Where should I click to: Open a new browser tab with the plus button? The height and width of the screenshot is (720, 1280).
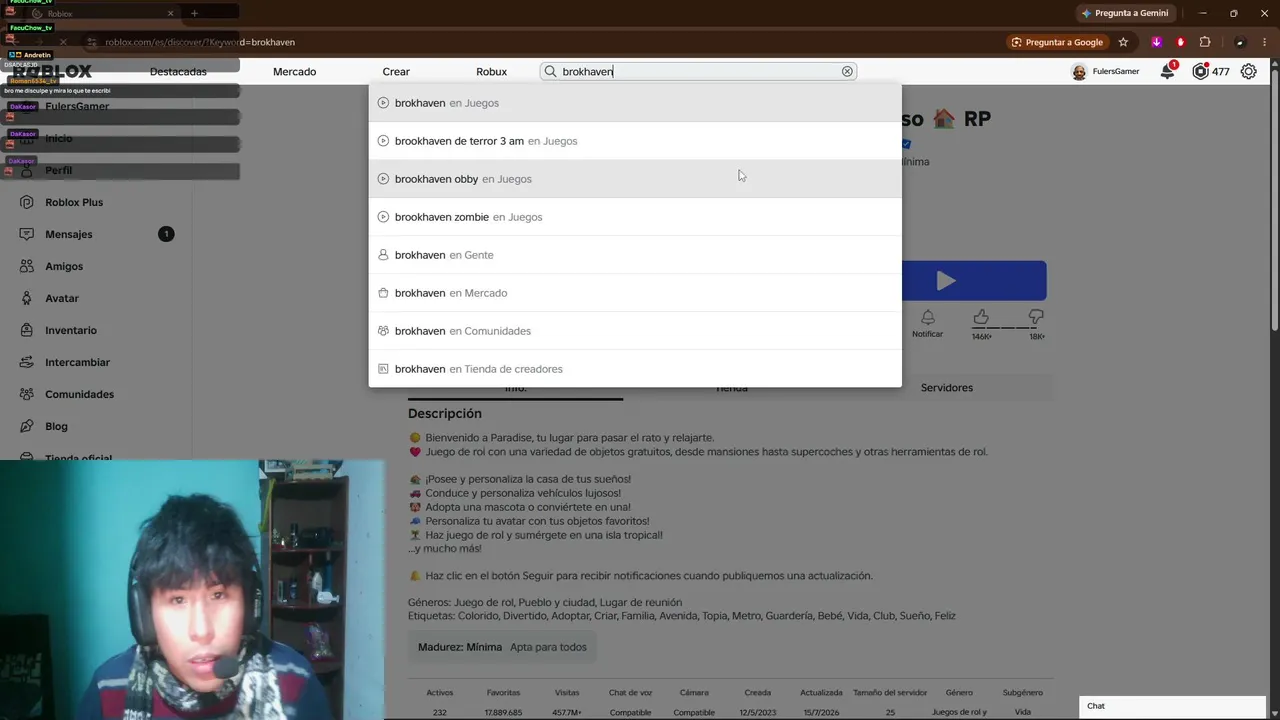tap(194, 13)
